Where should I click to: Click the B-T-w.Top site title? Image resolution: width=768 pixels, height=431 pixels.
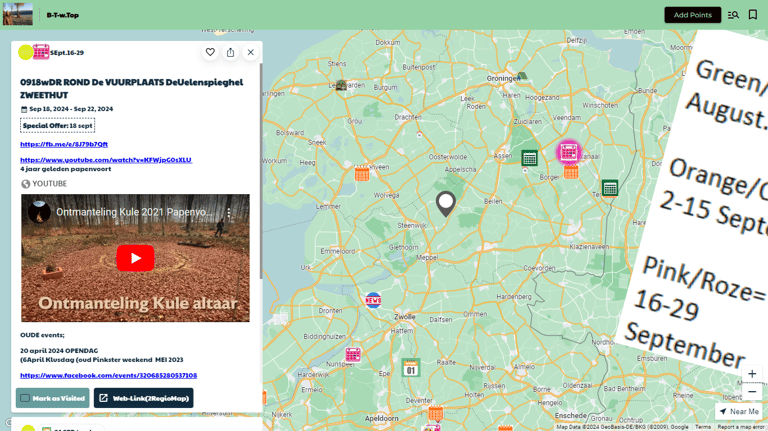point(63,15)
